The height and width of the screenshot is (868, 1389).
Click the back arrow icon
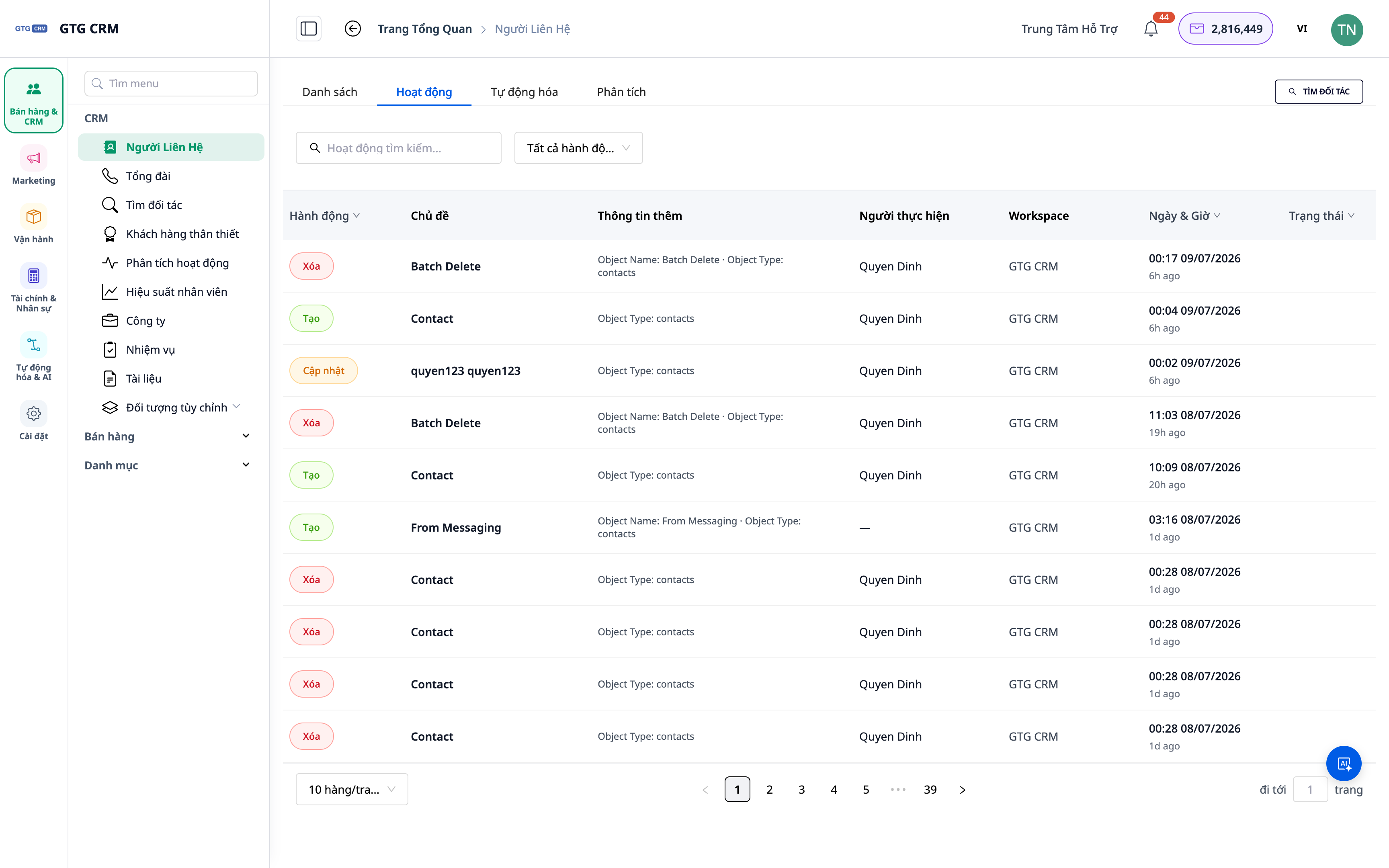pos(352,29)
